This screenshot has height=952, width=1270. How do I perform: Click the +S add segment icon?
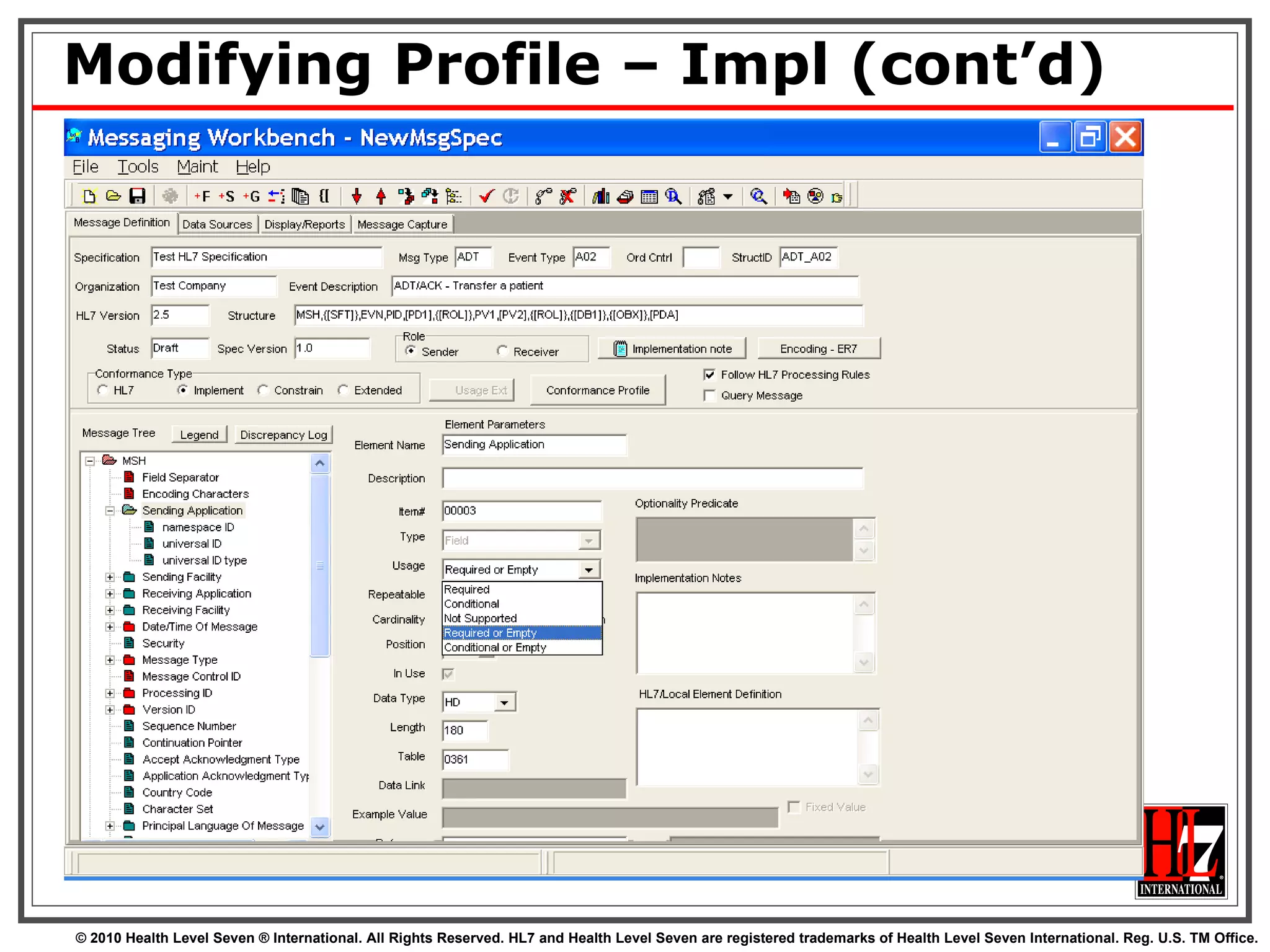pos(226,196)
